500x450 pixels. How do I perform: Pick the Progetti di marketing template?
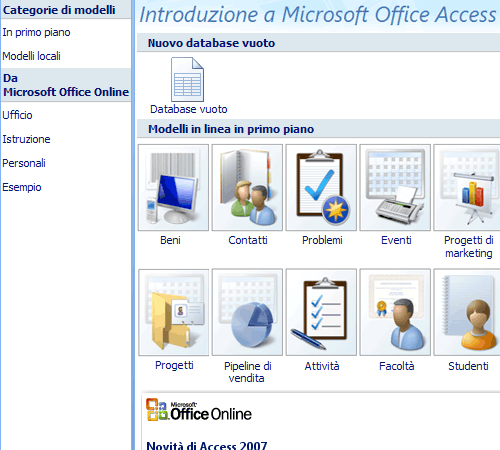pyautogui.click(x=467, y=187)
